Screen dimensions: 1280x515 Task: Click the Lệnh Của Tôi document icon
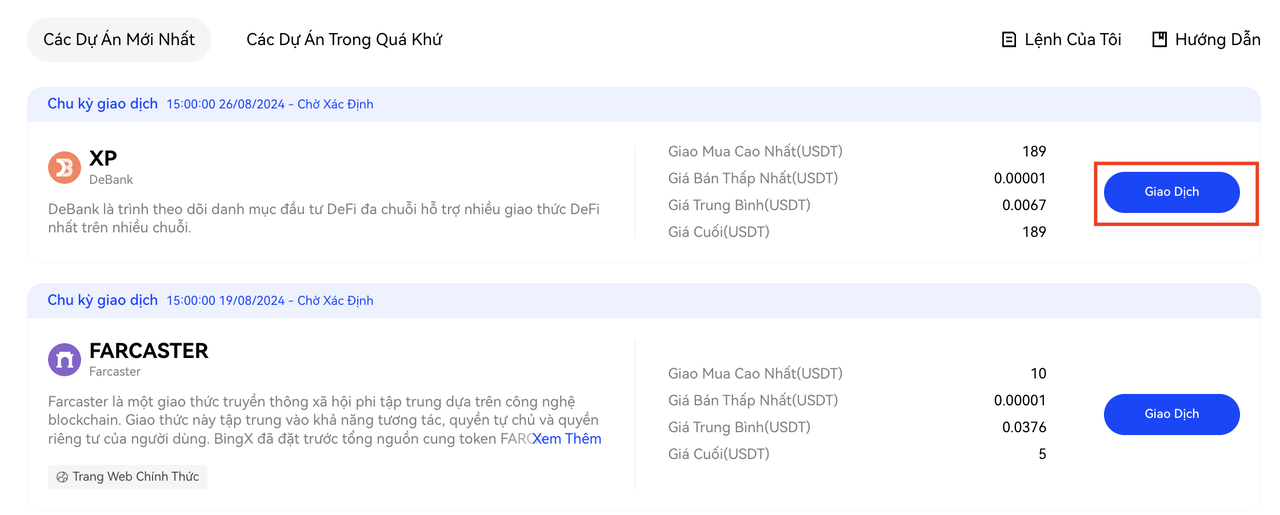point(1009,40)
